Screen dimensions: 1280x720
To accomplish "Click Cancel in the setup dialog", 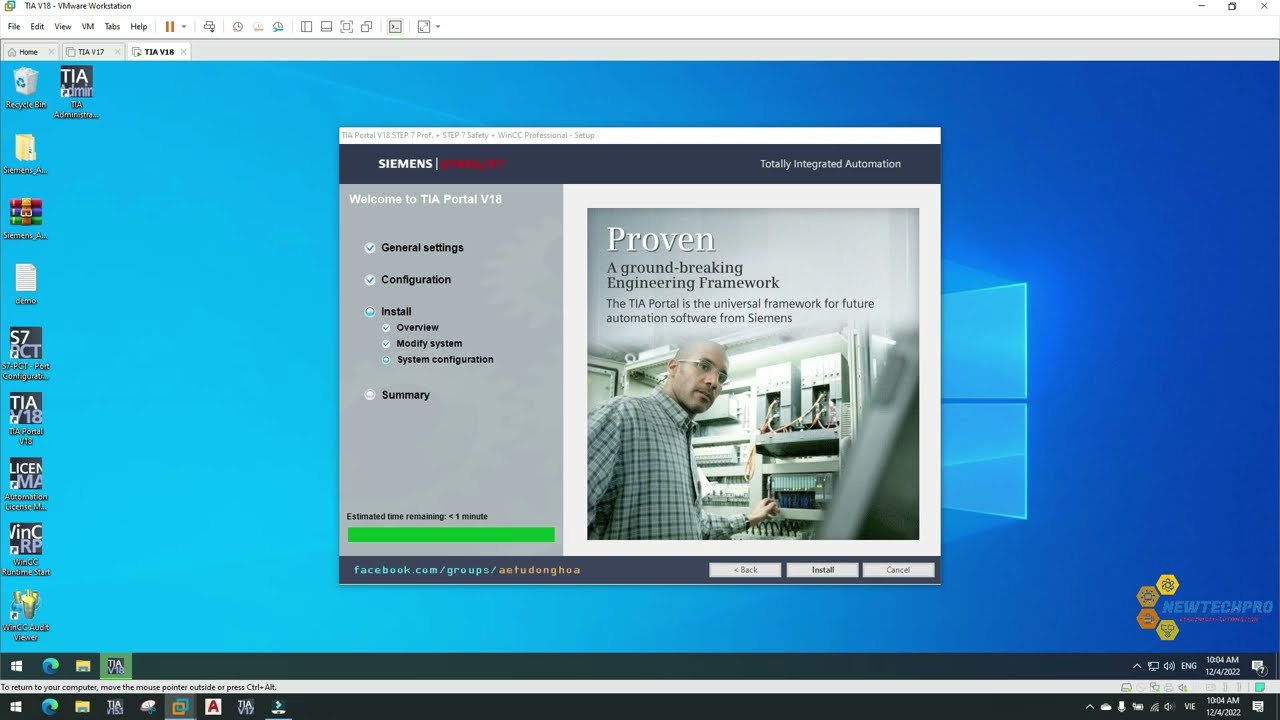I will pos(898,570).
